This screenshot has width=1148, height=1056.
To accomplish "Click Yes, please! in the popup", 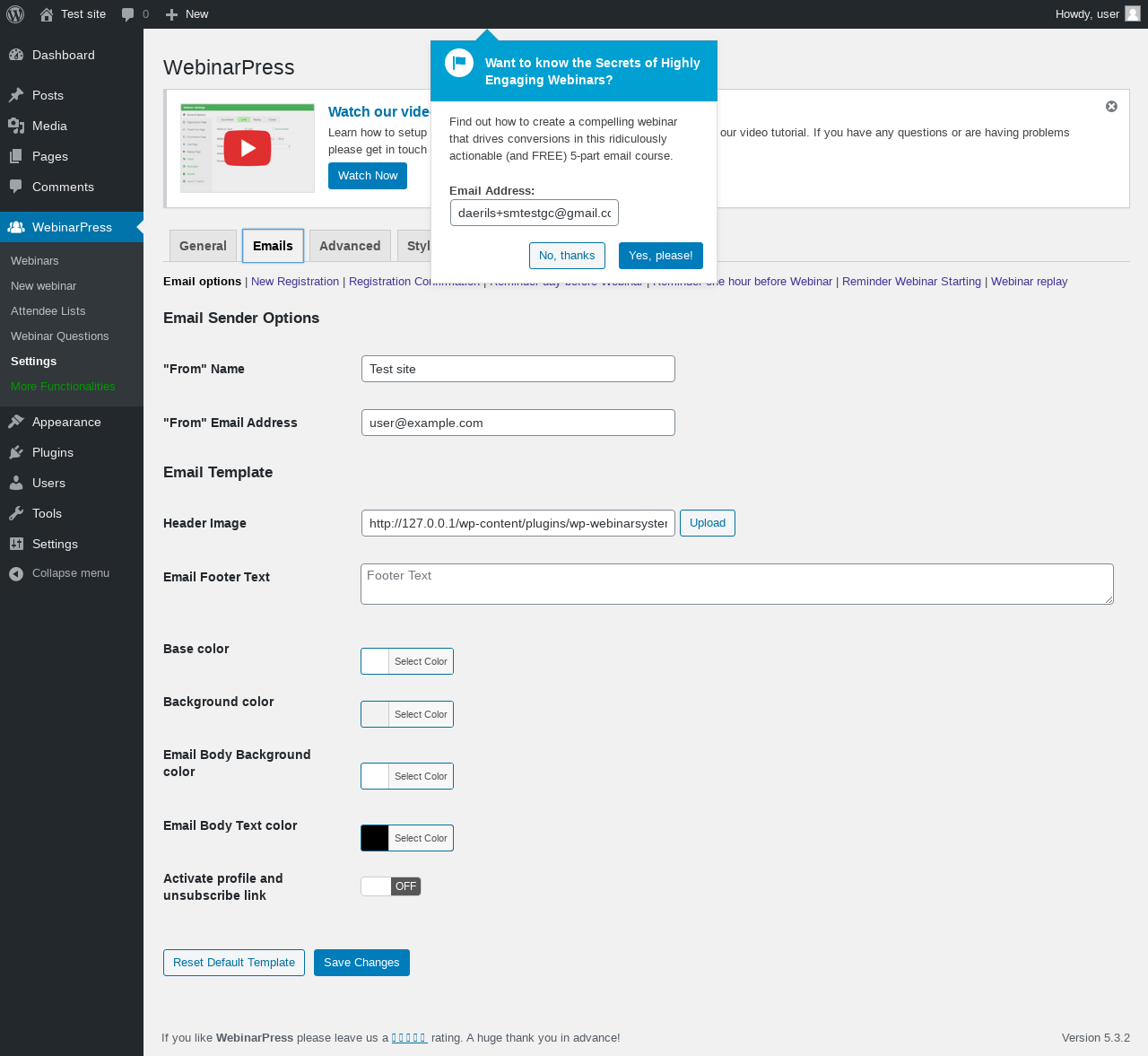I will tap(661, 256).
